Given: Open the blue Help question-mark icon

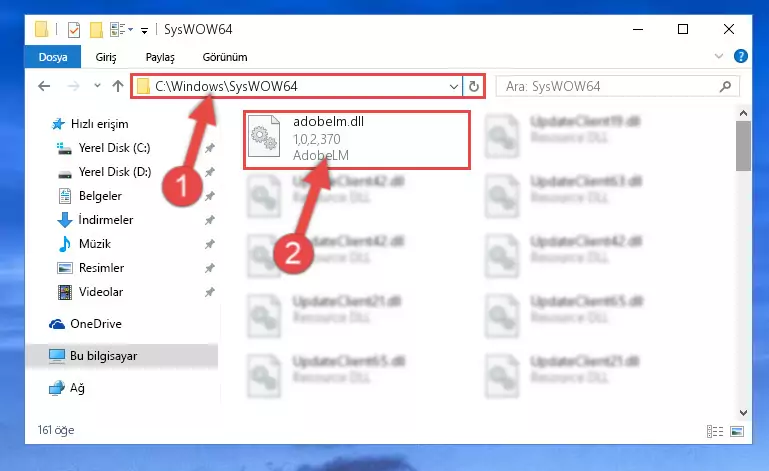Looking at the screenshot, I should [x=741, y=56].
